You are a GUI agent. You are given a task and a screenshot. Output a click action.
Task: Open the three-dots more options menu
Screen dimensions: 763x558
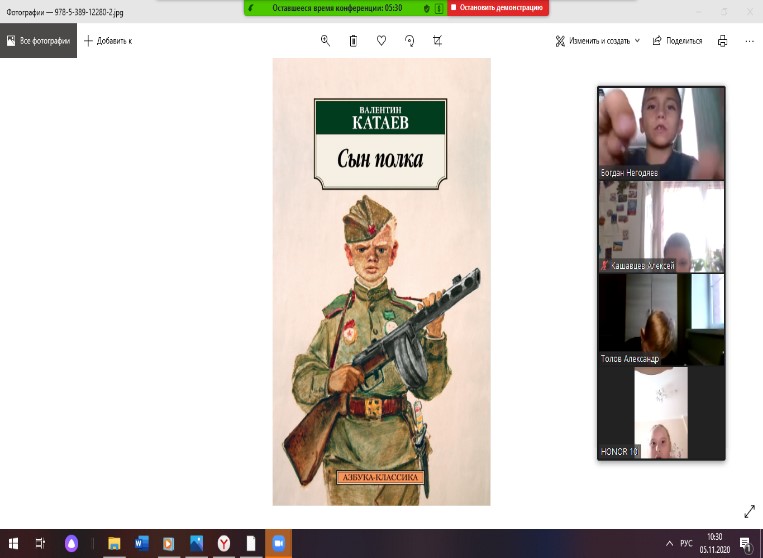coord(749,41)
